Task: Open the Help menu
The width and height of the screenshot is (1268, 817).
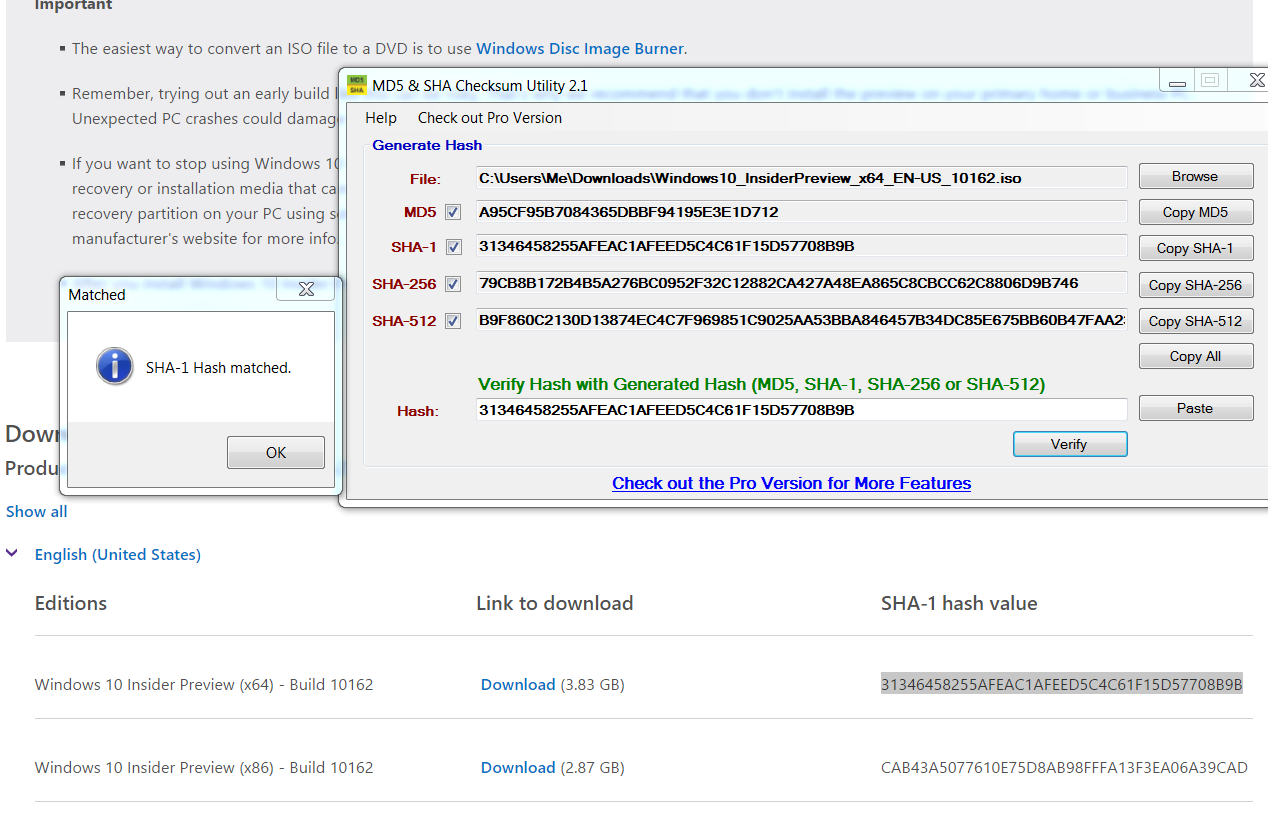Action: coord(381,118)
